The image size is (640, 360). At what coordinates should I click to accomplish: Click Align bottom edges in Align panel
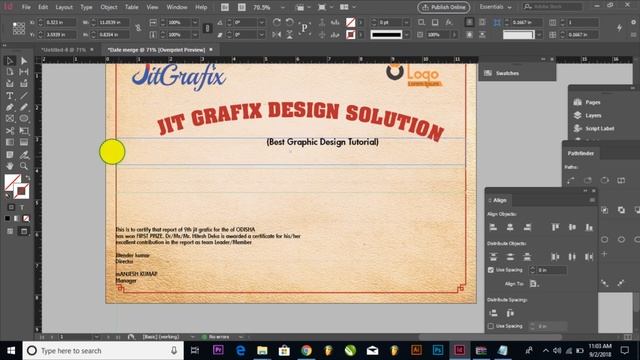tap(589, 227)
